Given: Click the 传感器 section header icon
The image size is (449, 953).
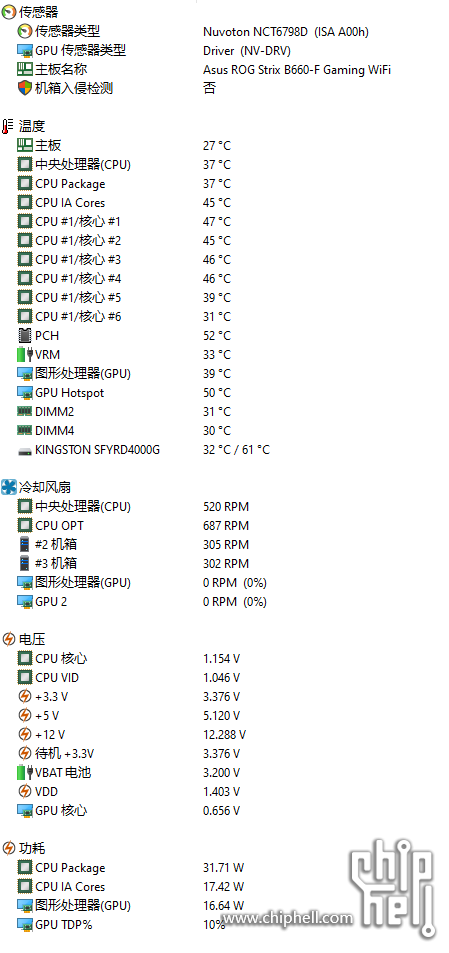Looking at the screenshot, I should 9,12.
